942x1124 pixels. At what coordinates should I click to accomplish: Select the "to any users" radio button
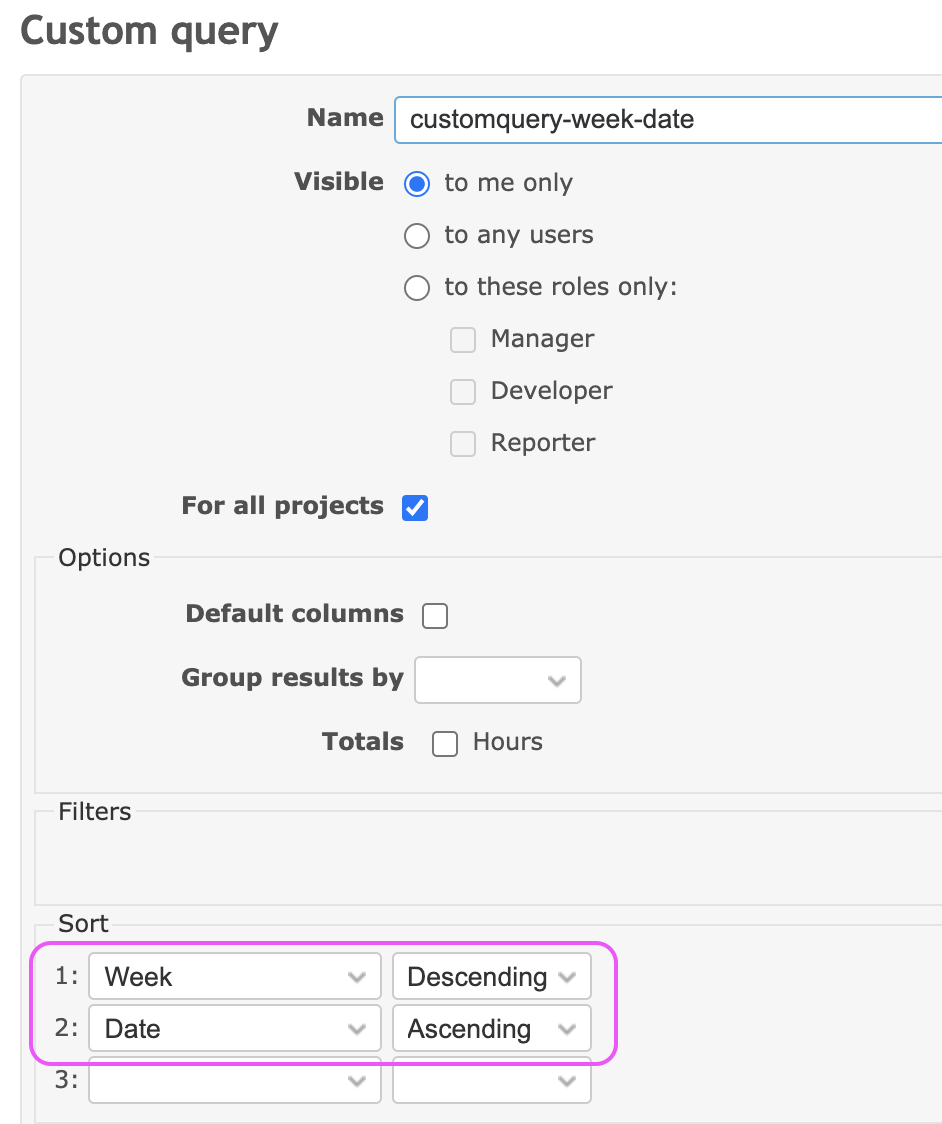pos(417,236)
